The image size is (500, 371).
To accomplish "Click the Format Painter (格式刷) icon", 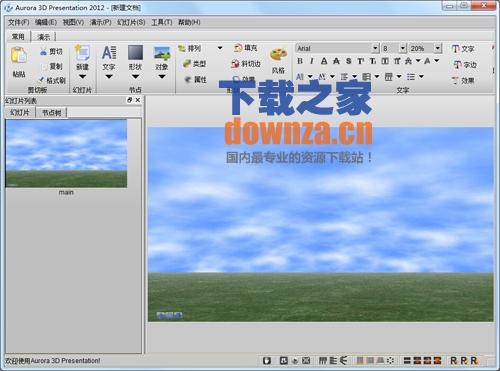I will click(x=42, y=80).
